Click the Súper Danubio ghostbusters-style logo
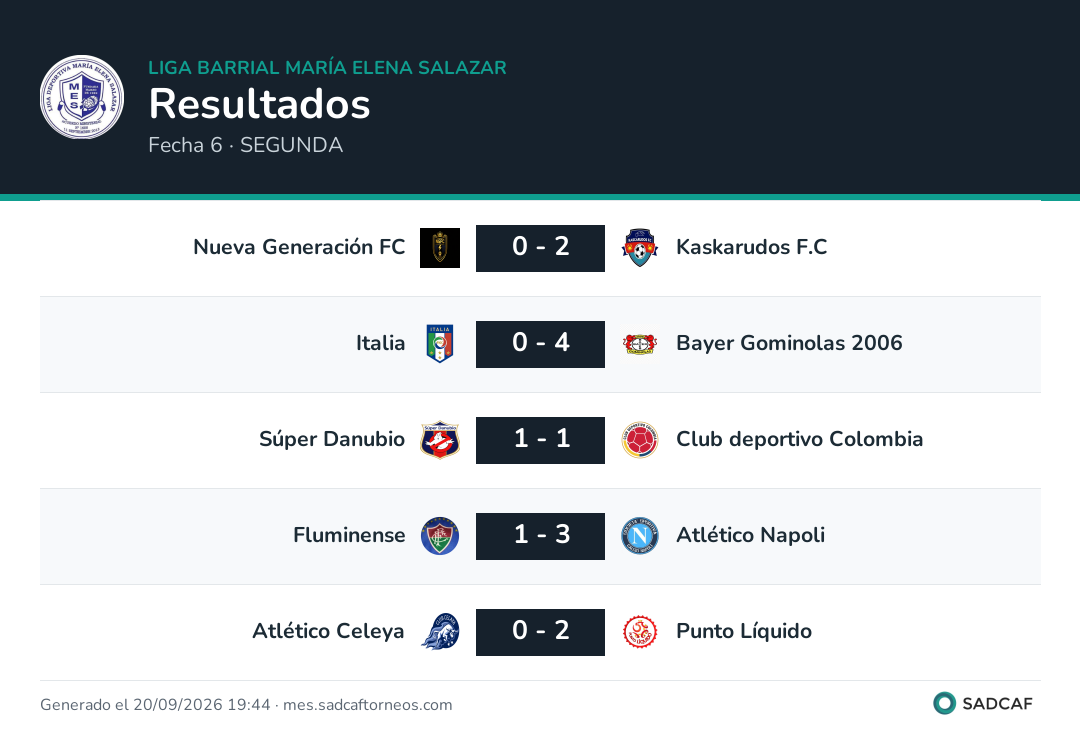The image size is (1080, 756). (440, 440)
